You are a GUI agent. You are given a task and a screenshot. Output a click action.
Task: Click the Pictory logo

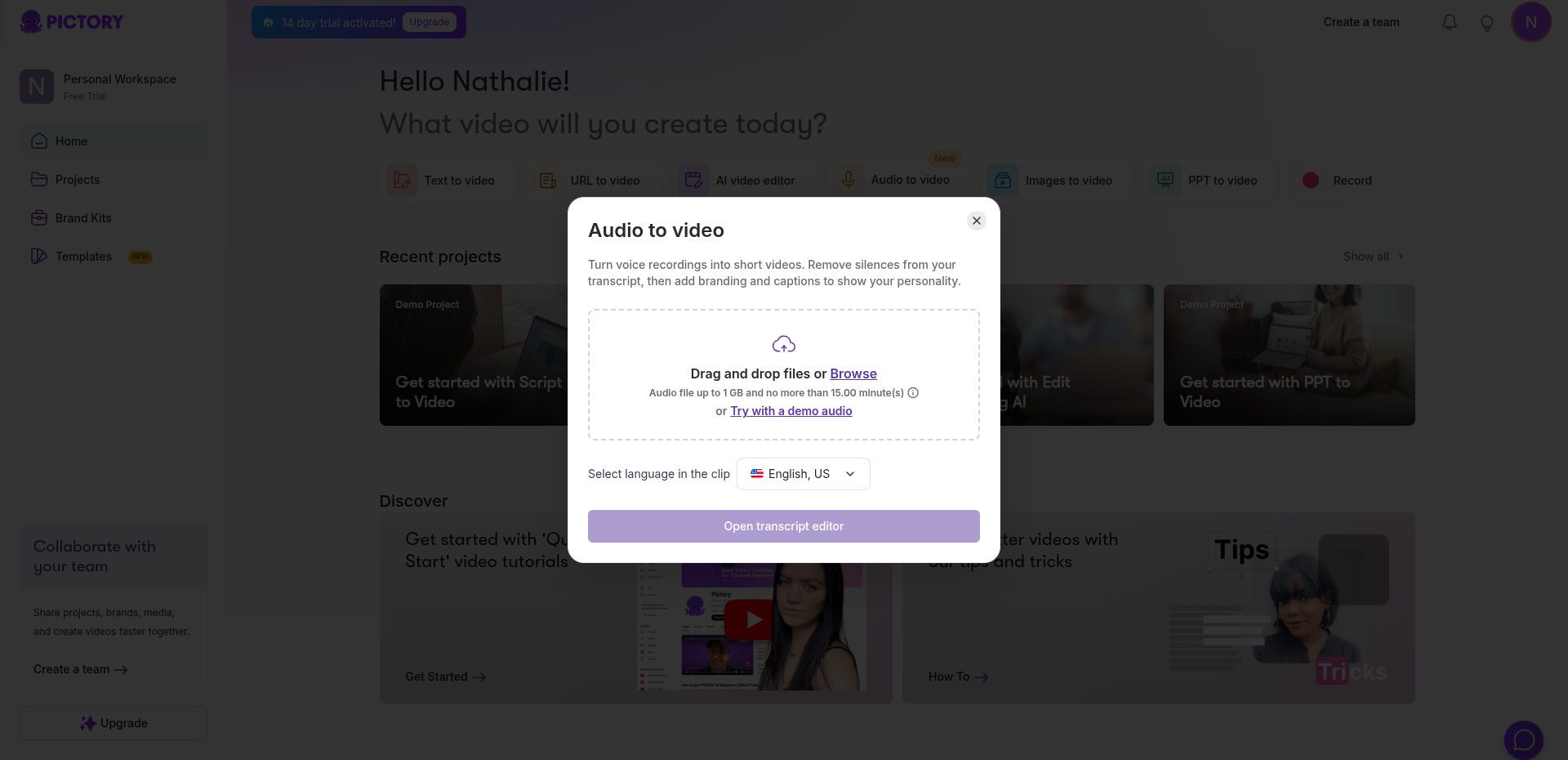tap(72, 22)
